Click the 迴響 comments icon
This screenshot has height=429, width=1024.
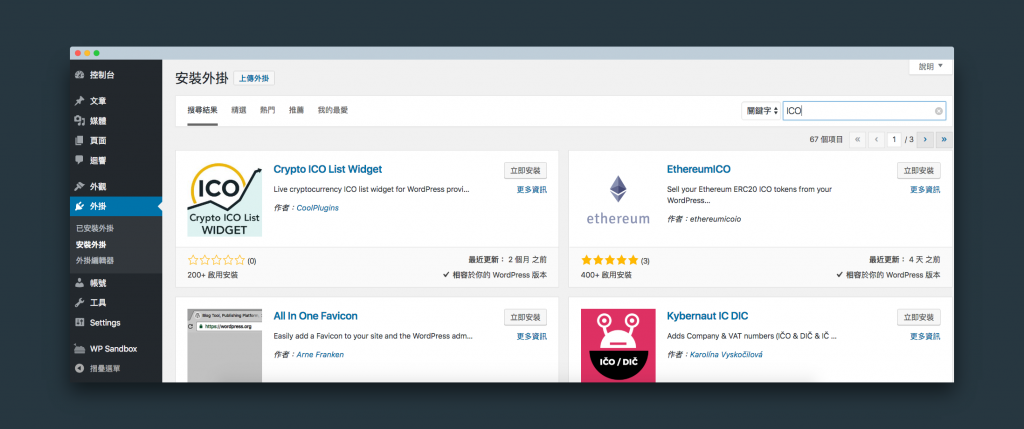tap(80, 160)
